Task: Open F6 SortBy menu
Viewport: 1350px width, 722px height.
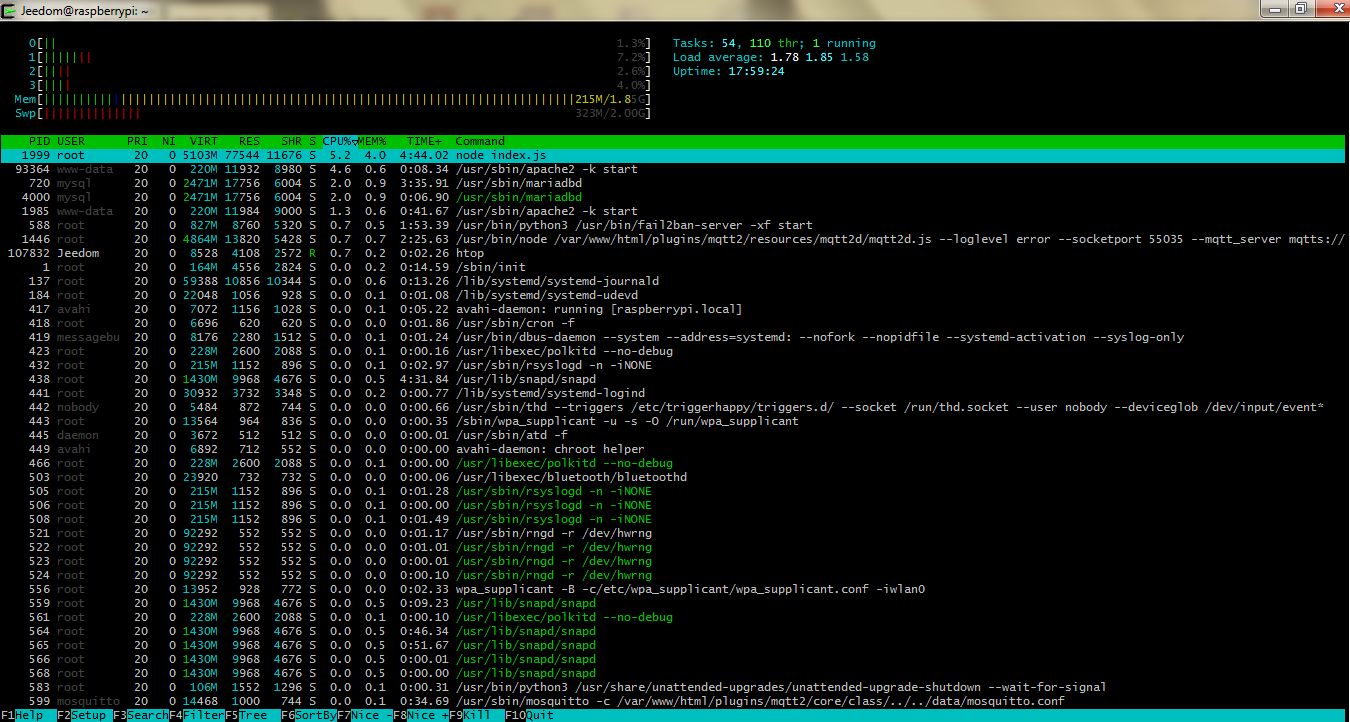Action: click(x=308, y=715)
